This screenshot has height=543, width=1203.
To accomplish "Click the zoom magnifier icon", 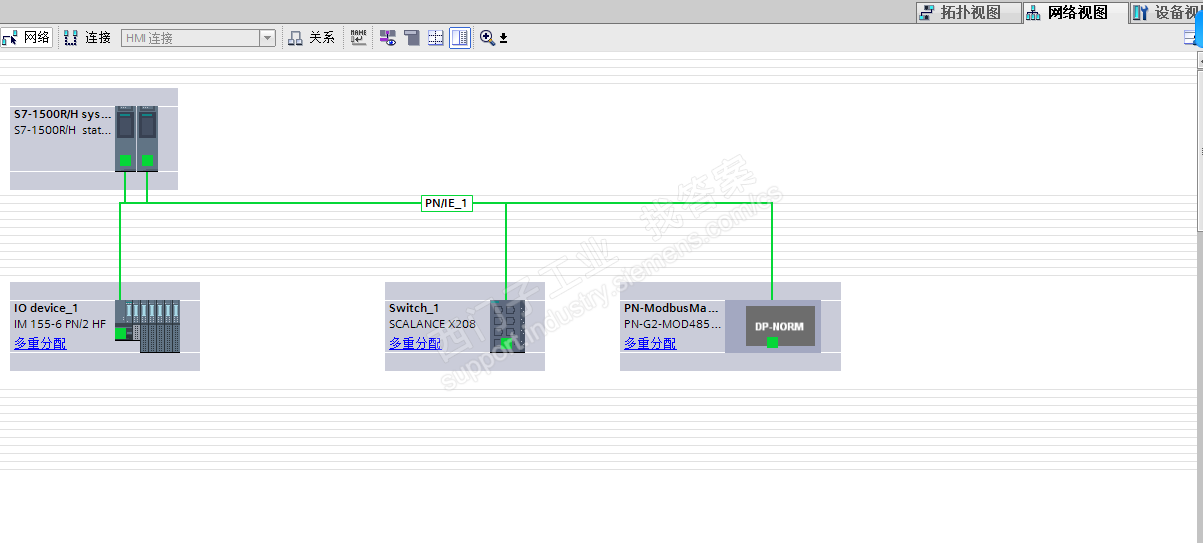I will click(x=487, y=38).
